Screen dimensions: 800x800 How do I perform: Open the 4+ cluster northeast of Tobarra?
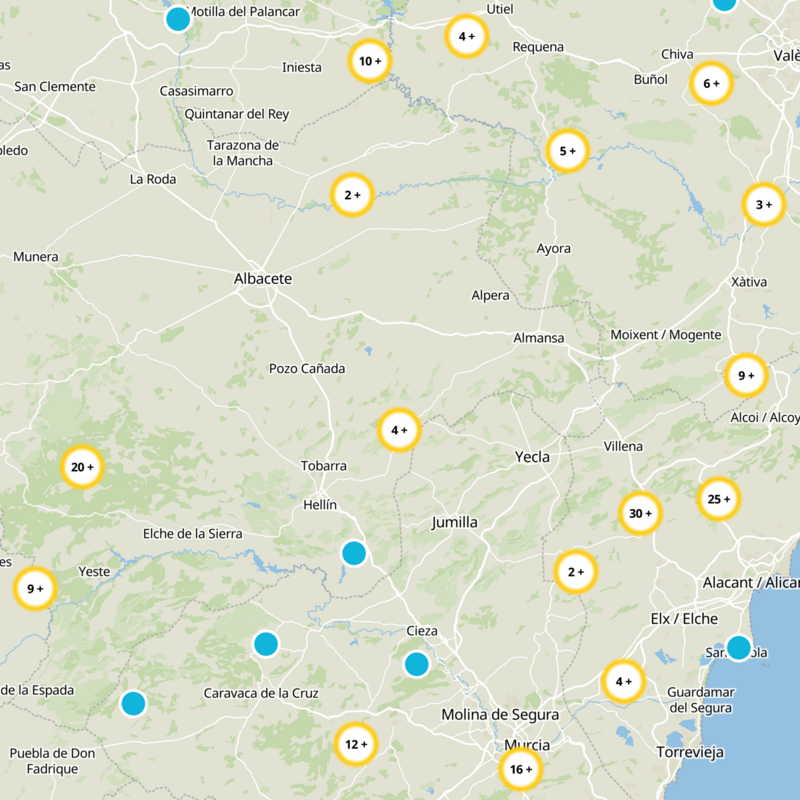(399, 430)
